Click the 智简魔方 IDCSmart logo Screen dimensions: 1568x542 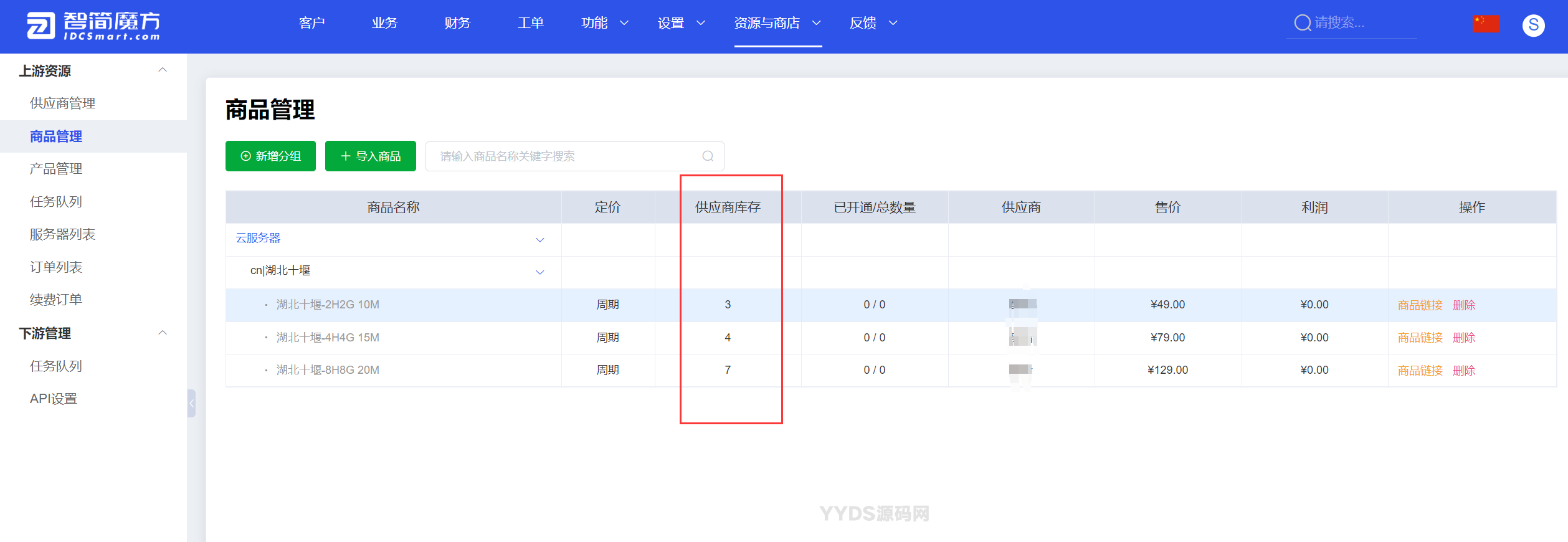pyautogui.click(x=93, y=26)
